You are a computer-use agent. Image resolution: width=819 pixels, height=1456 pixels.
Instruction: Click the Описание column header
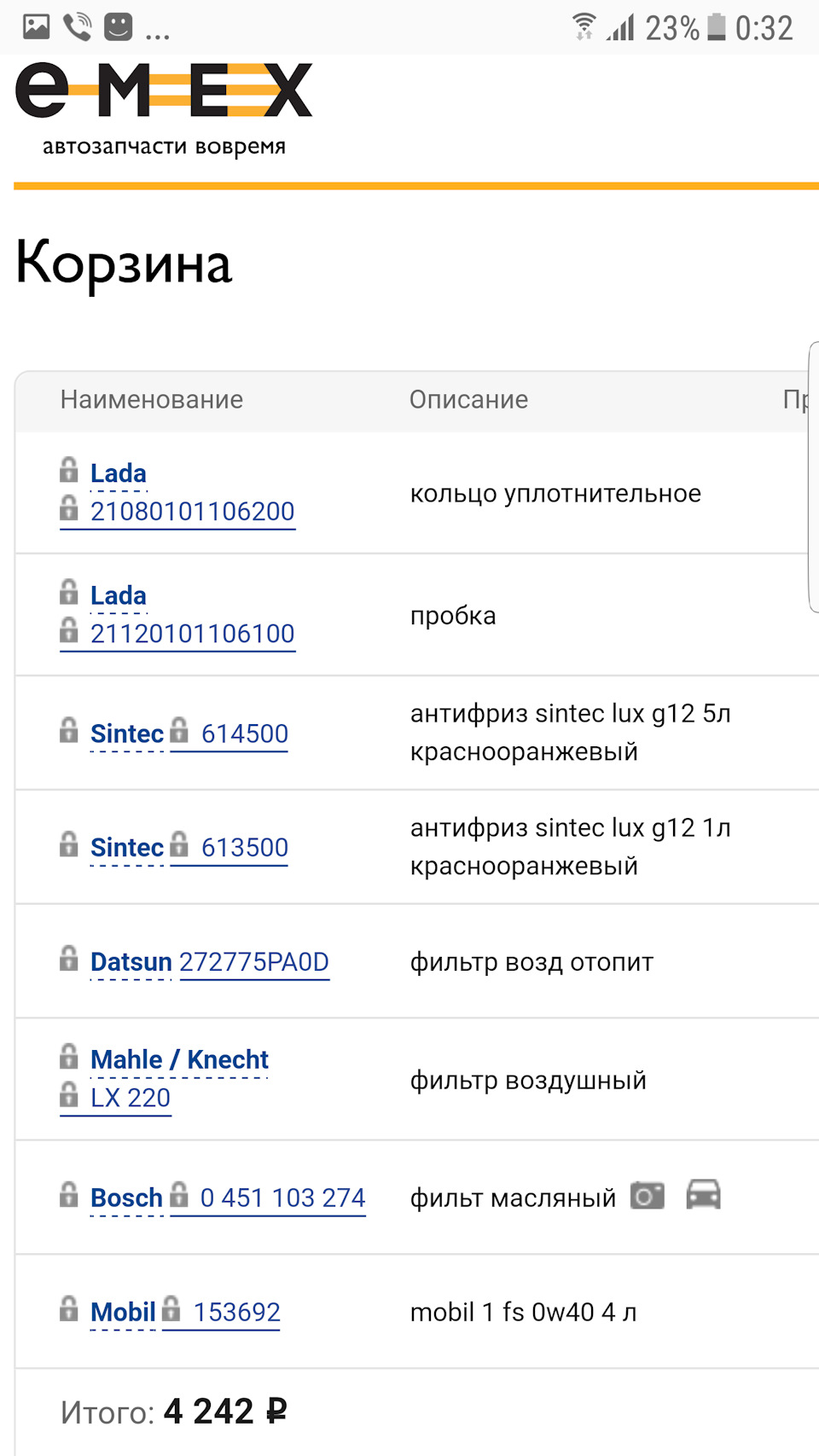(469, 399)
